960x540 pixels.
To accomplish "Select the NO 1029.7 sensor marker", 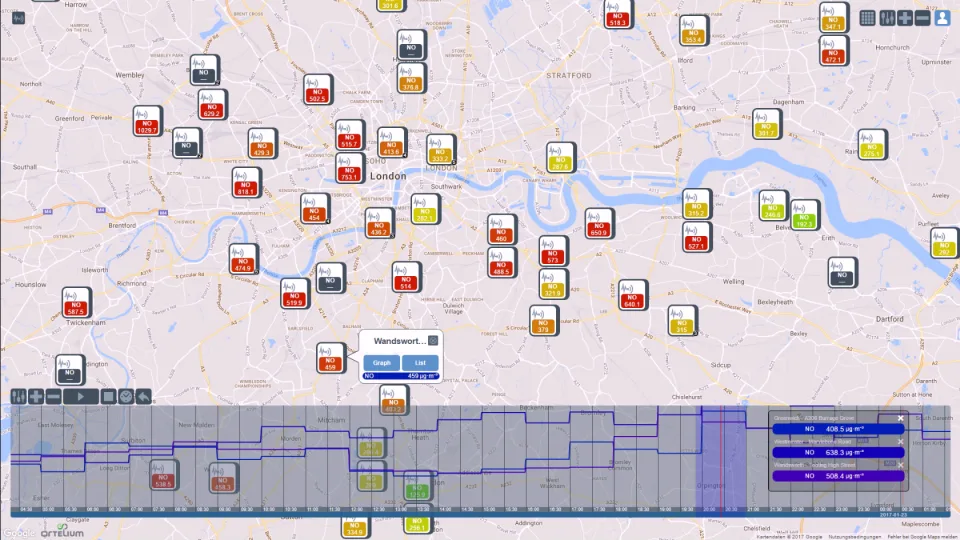I will coord(147,121).
